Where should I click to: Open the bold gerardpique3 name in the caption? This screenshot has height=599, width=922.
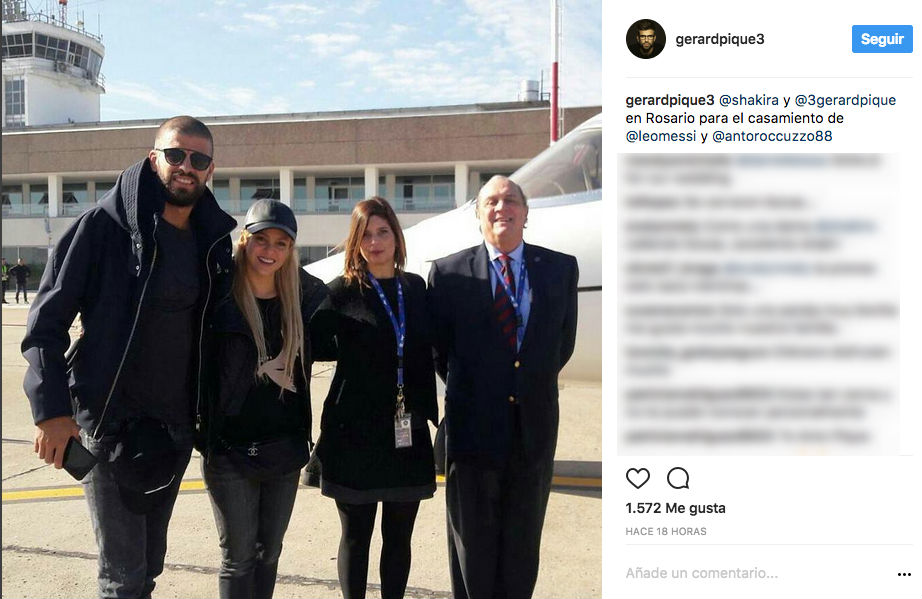pyautogui.click(x=670, y=101)
